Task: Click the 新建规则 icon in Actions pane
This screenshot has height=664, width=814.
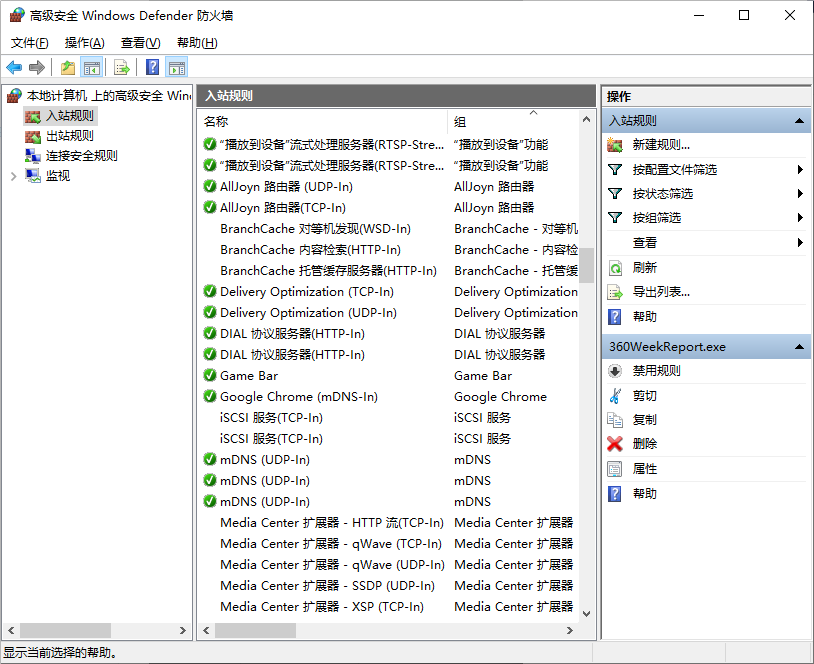Action: pos(613,143)
